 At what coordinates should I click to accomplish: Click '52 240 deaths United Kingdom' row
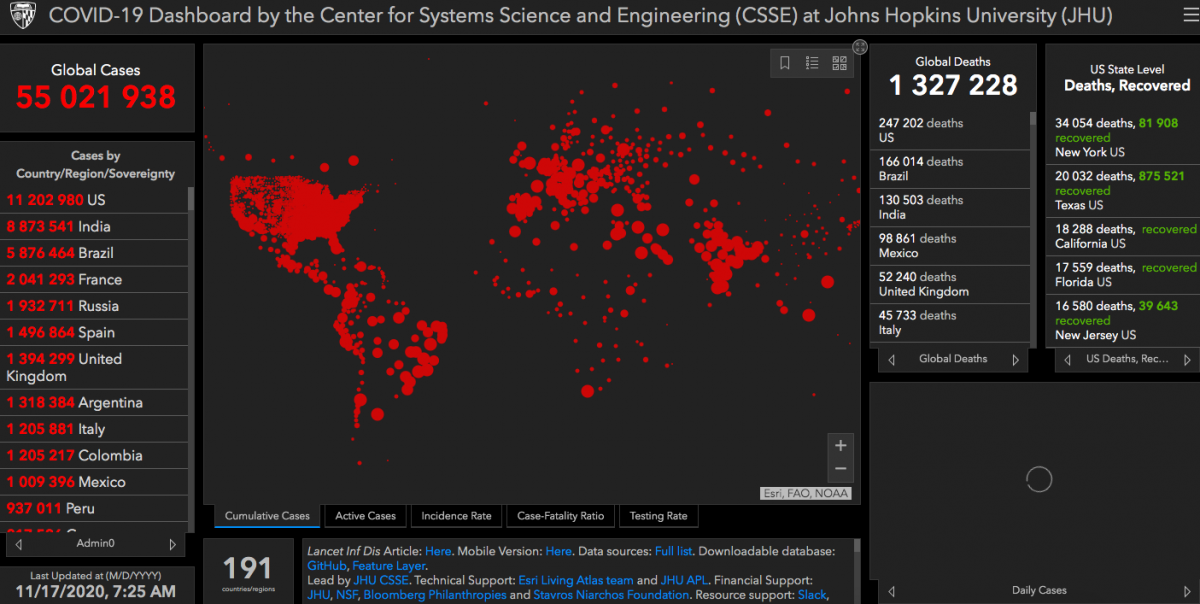click(x=949, y=284)
